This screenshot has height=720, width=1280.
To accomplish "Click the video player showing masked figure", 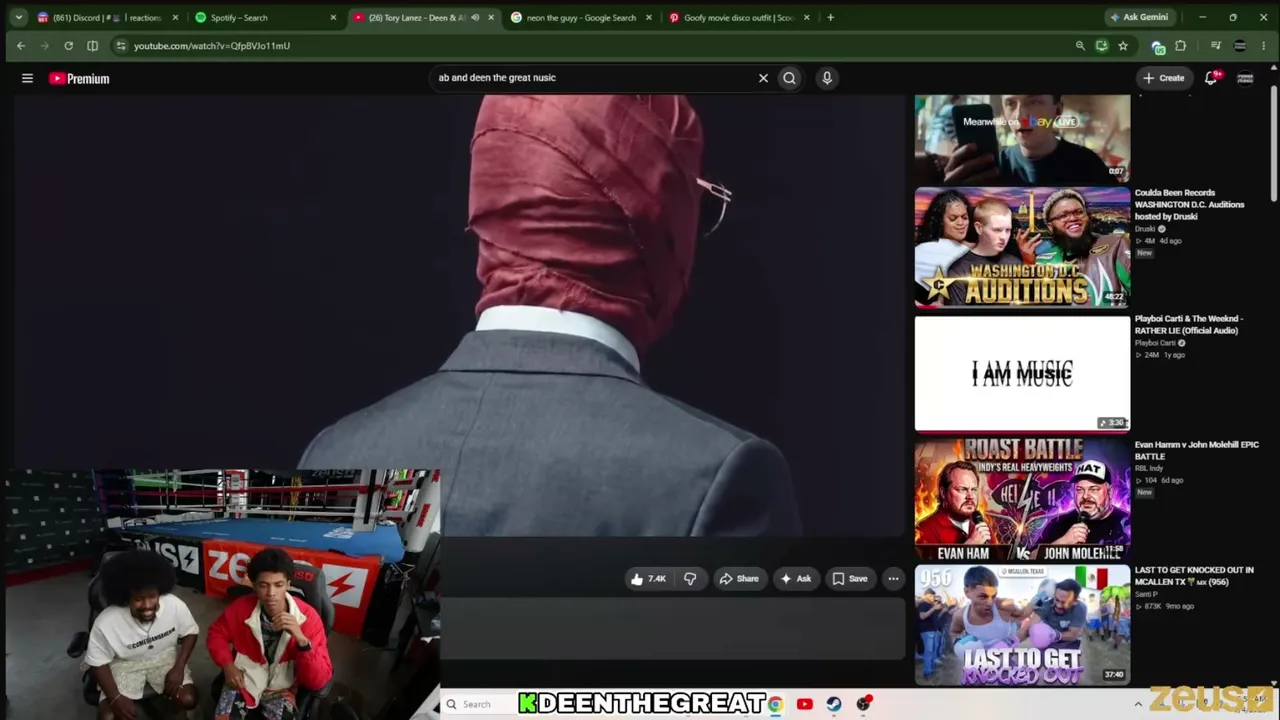I will point(460,316).
